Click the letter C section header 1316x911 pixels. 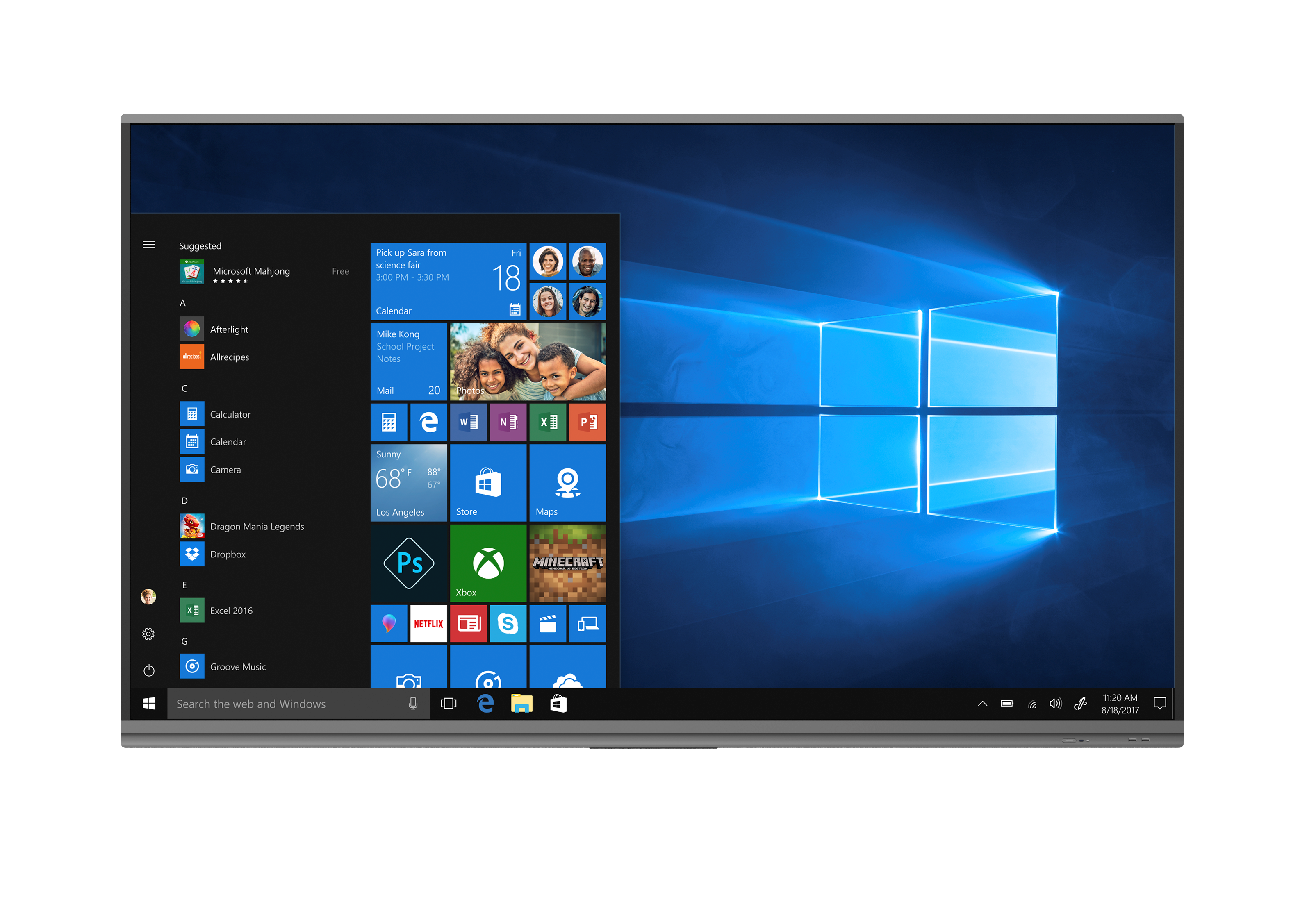(184, 388)
